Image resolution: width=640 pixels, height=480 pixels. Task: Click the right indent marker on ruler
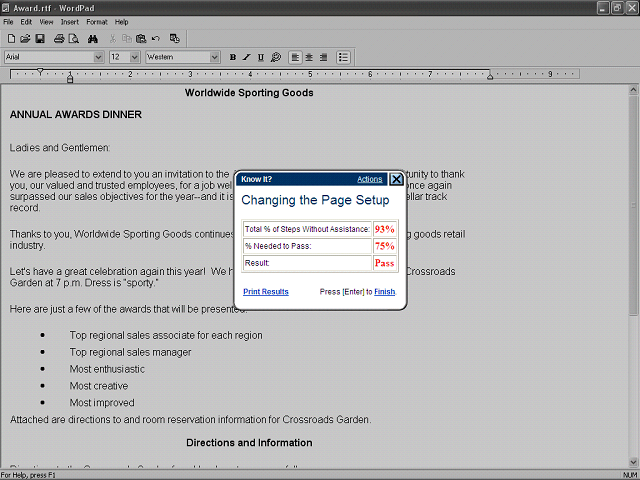coord(490,76)
